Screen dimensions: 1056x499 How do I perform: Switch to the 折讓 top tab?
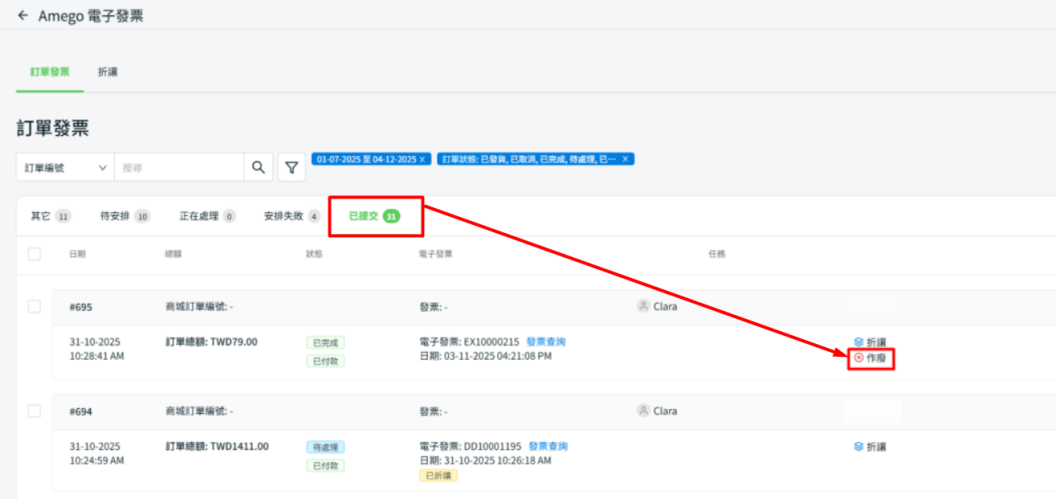pyautogui.click(x=106, y=72)
